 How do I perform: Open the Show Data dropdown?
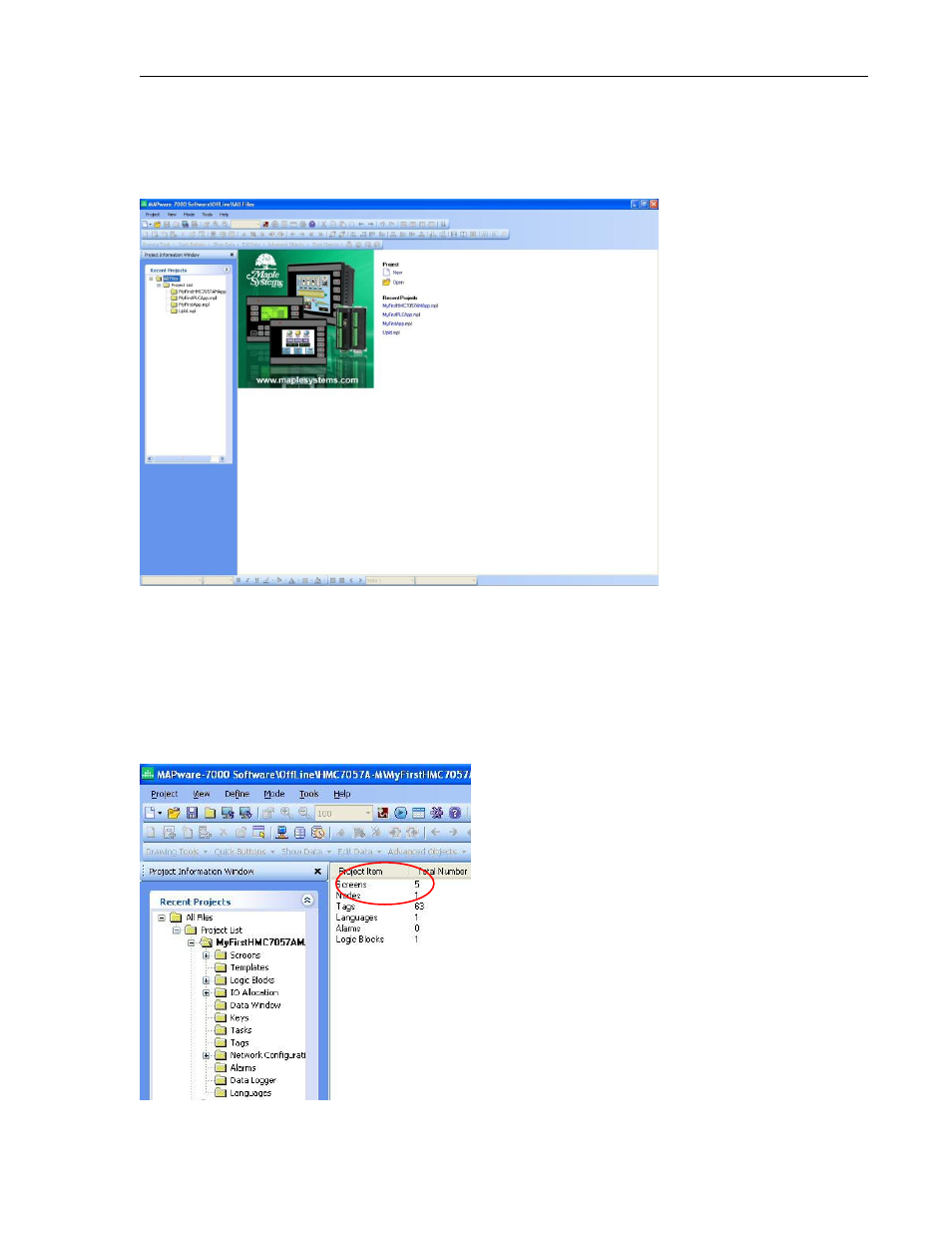[305, 852]
